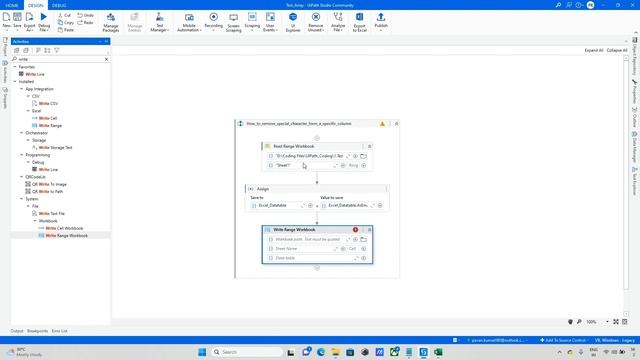The width and height of the screenshot is (640, 360).
Task: Click the Redo command
Action: [x=86, y=22]
